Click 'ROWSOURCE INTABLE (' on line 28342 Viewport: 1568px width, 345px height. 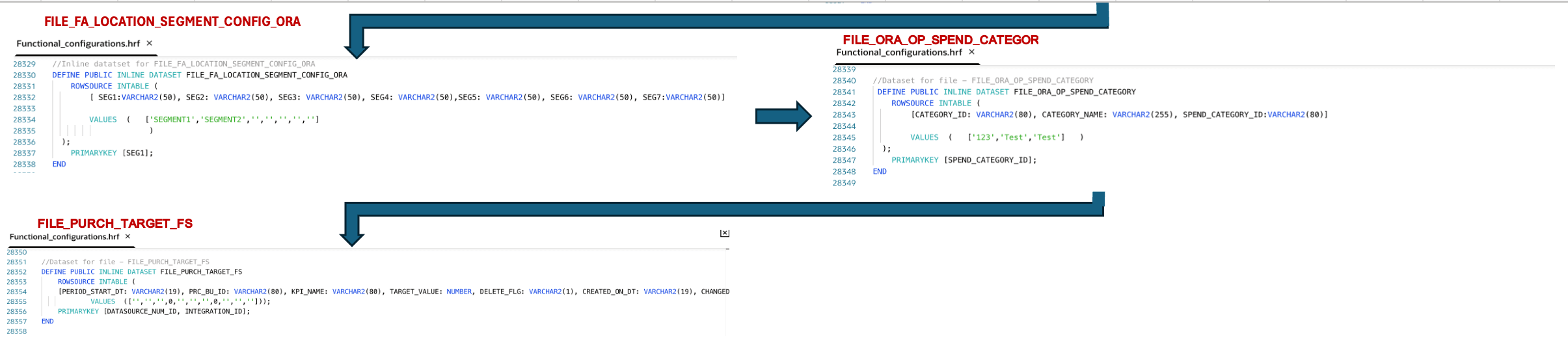click(x=936, y=103)
